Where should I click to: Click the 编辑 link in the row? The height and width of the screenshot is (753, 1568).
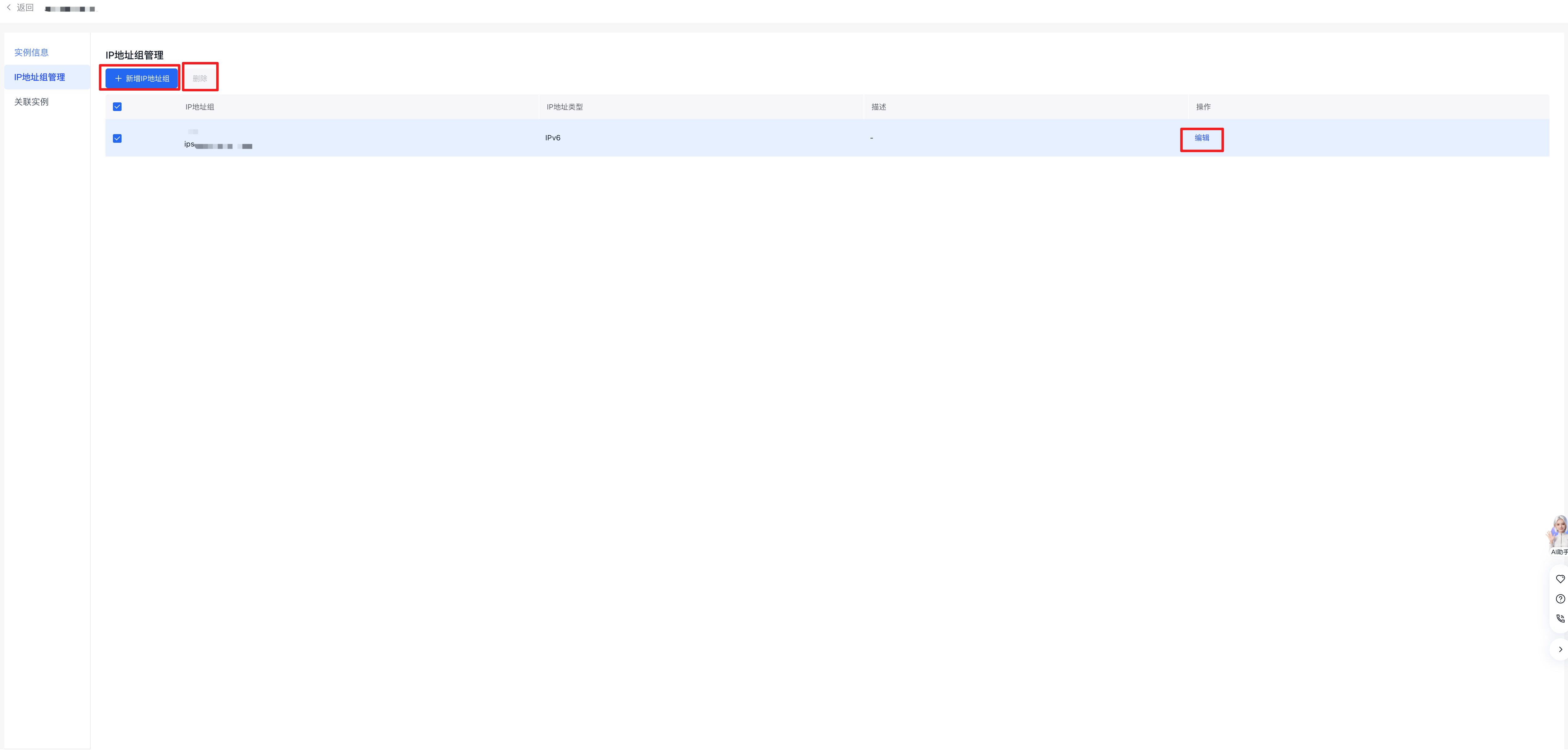[x=1201, y=138]
